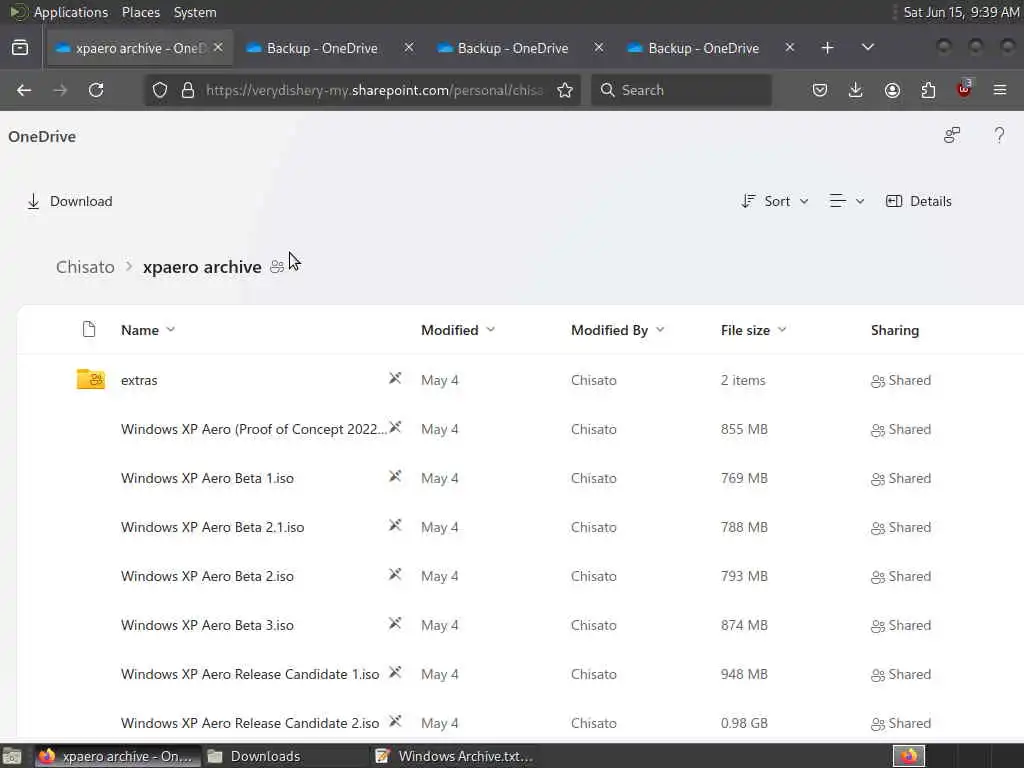Screen dimensions: 1024x768
Task: Open Windows XP Aero Beta 2.1.iso
Action: (212, 527)
